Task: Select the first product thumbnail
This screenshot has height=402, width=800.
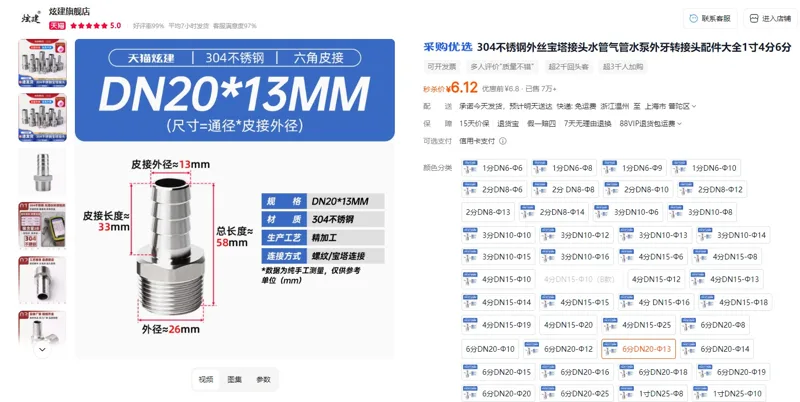Action: (42, 63)
